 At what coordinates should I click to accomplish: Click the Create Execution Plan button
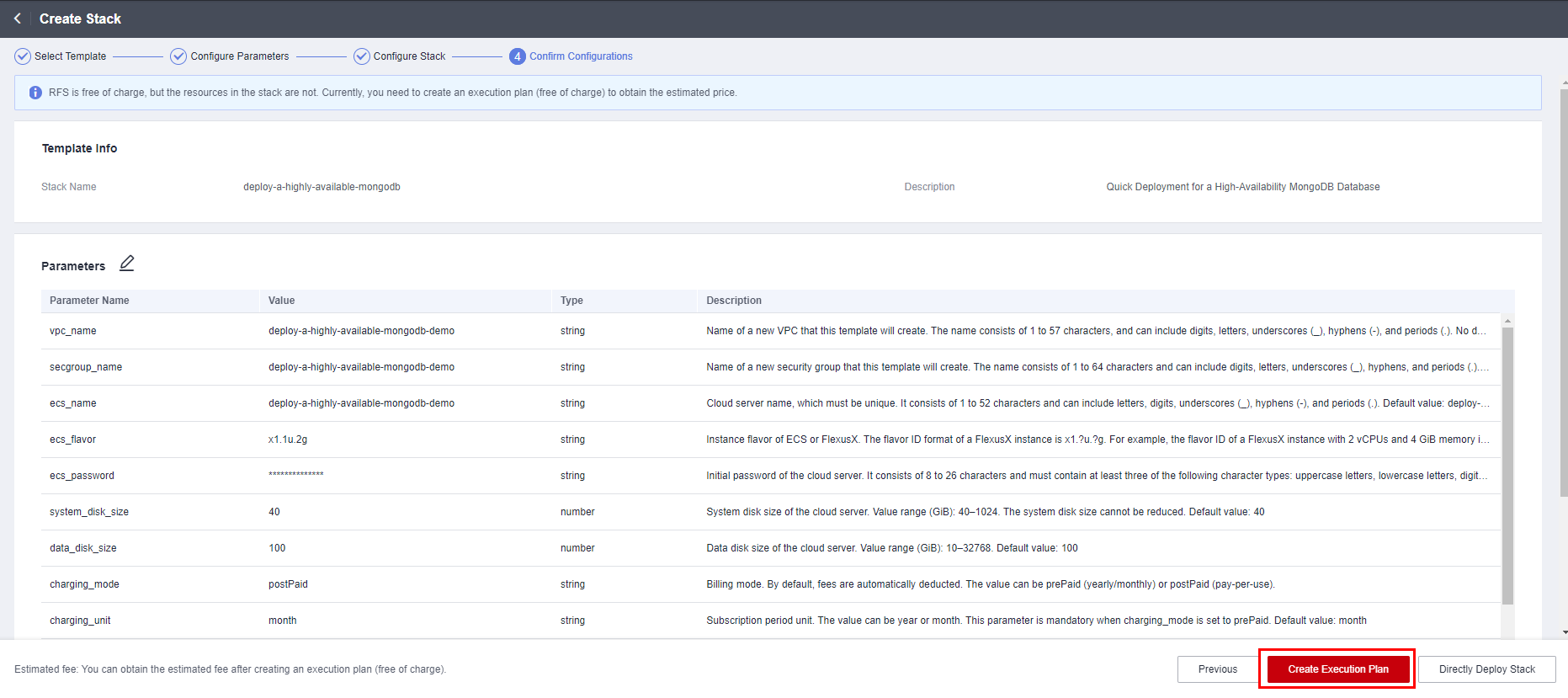coord(1337,669)
